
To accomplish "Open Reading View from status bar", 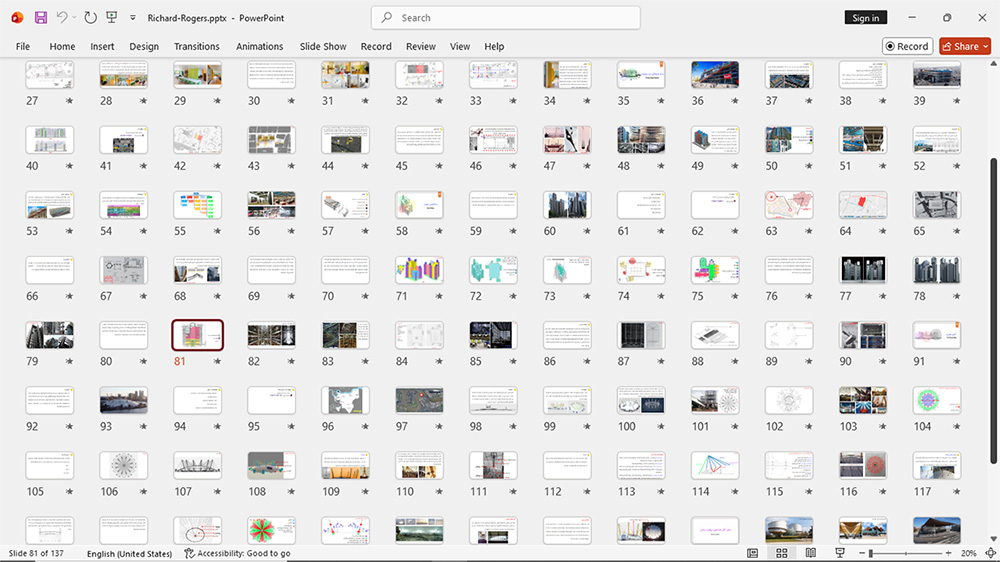I will coord(811,553).
